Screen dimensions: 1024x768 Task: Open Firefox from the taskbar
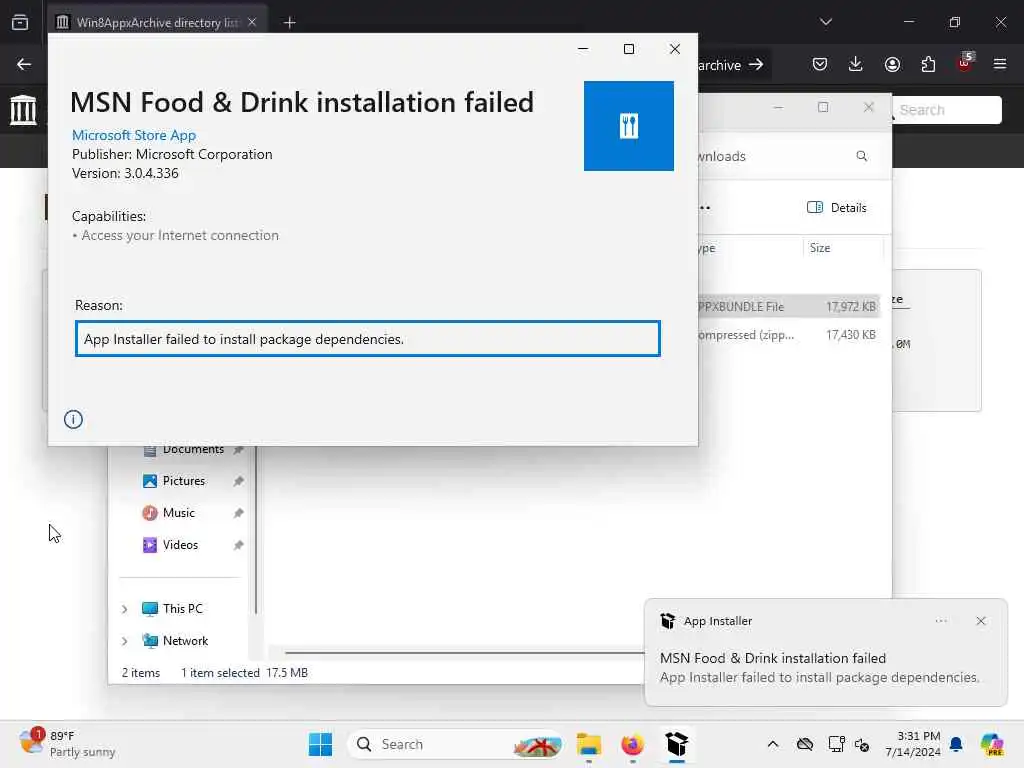tap(632, 744)
